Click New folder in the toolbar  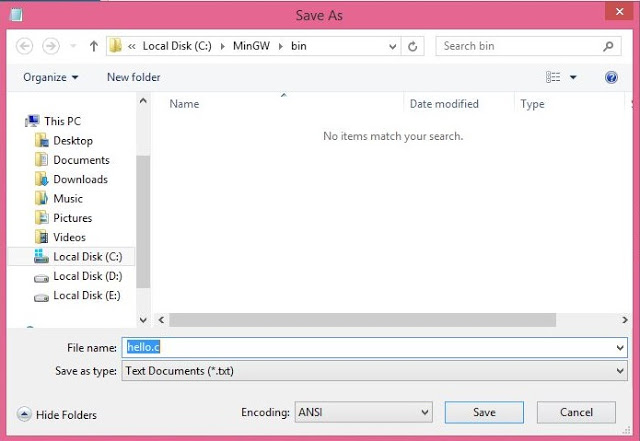pyautogui.click(x=133, y=77)
